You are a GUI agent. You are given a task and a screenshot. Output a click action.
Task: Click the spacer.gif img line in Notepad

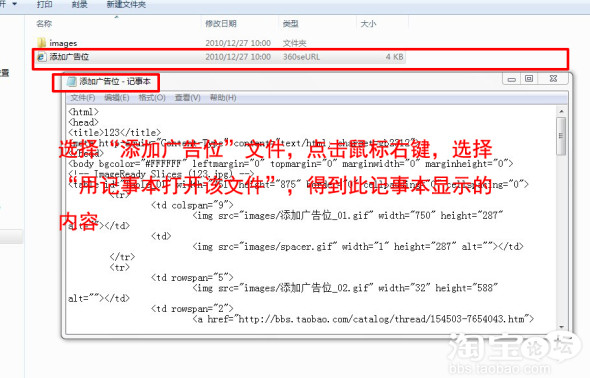[358, 247]
